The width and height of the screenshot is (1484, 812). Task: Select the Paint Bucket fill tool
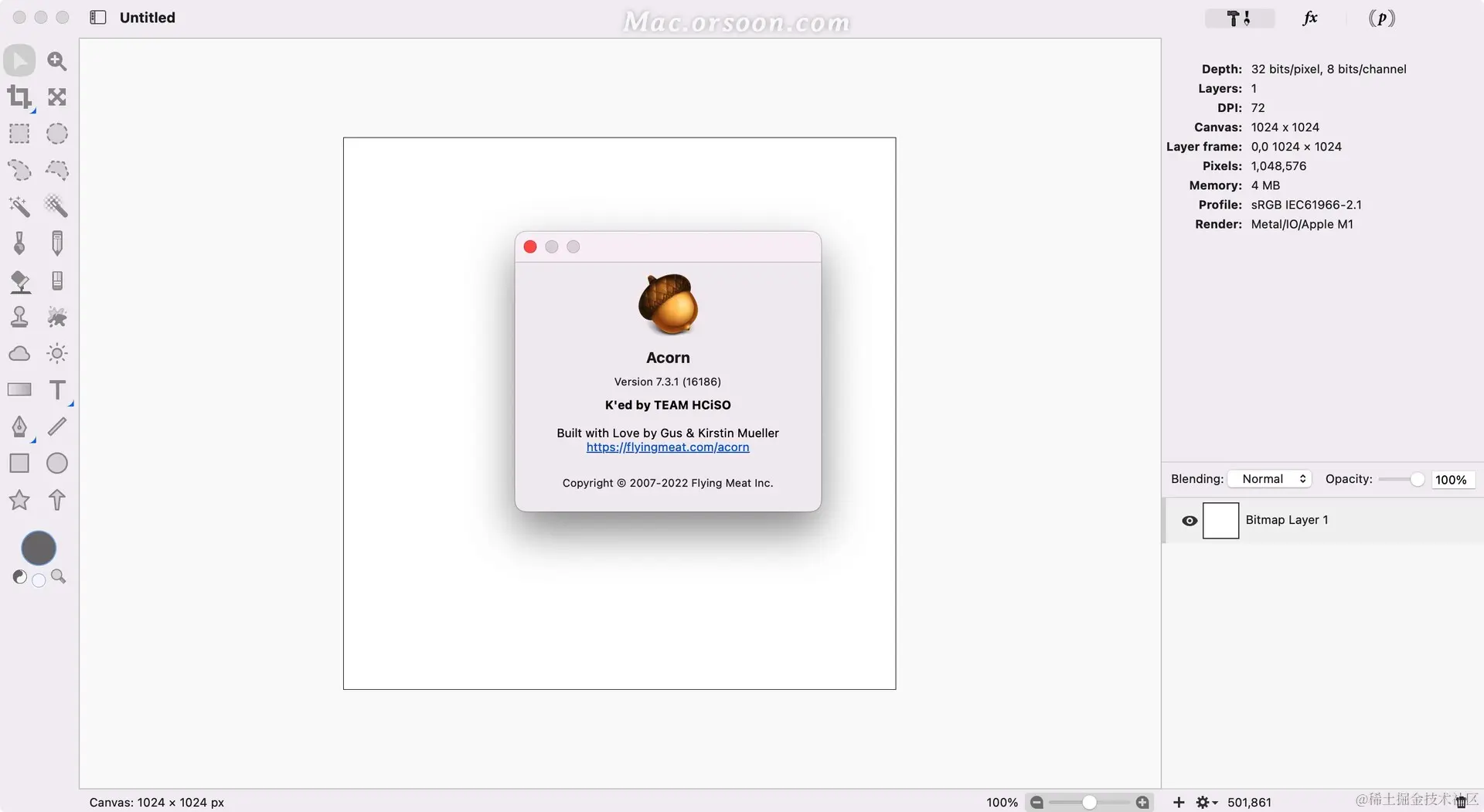pos(20,281)
